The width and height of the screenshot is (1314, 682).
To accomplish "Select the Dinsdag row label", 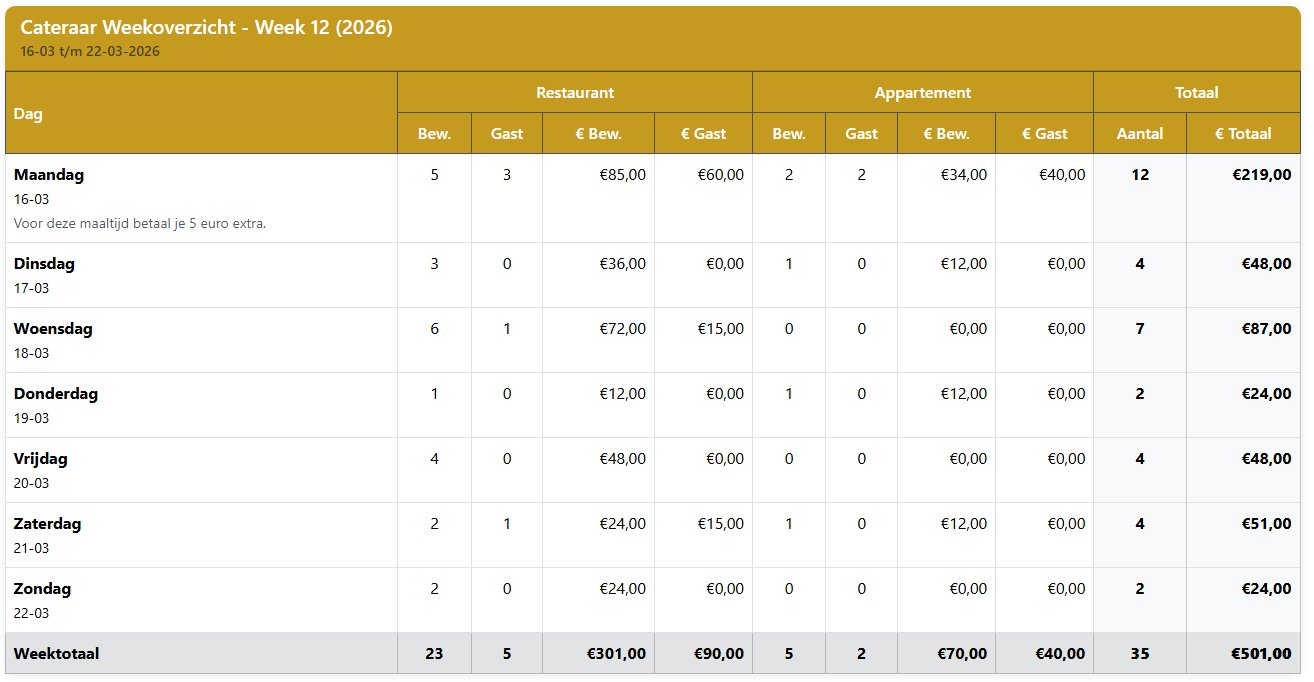I will tap(44, 265).
